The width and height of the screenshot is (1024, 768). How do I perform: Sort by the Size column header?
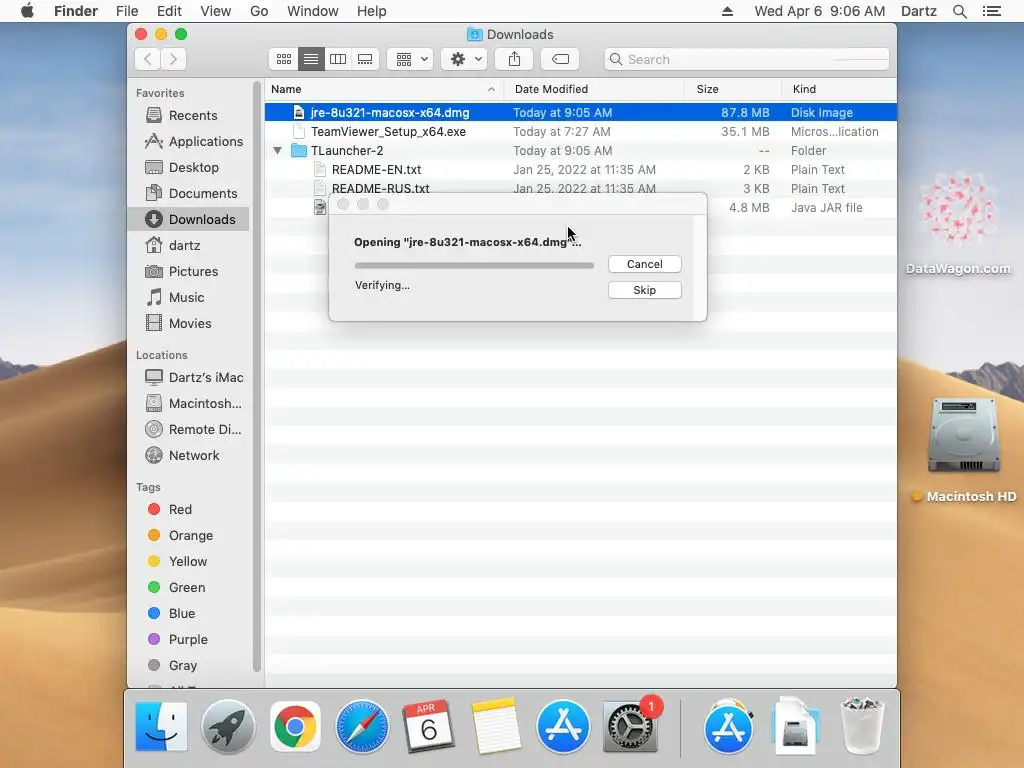[x=733, y=89]
